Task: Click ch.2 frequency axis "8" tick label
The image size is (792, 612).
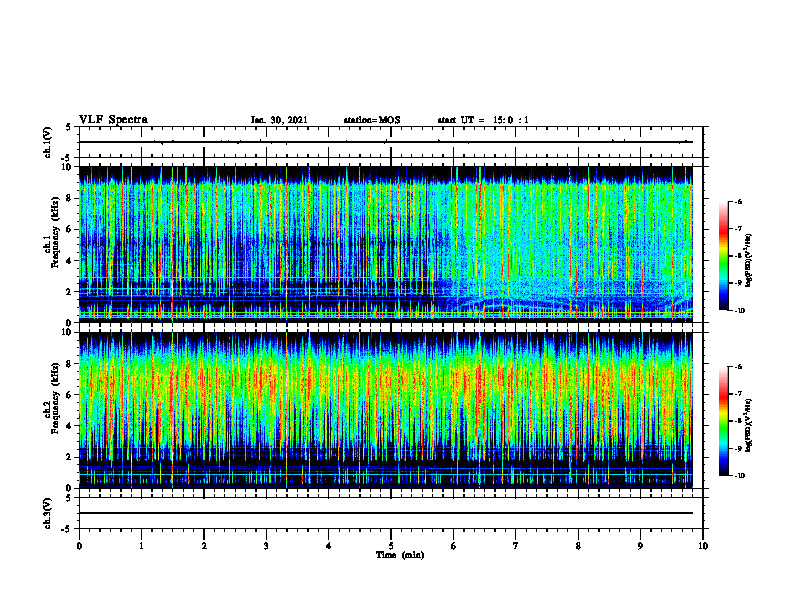Action: [70, 364]
